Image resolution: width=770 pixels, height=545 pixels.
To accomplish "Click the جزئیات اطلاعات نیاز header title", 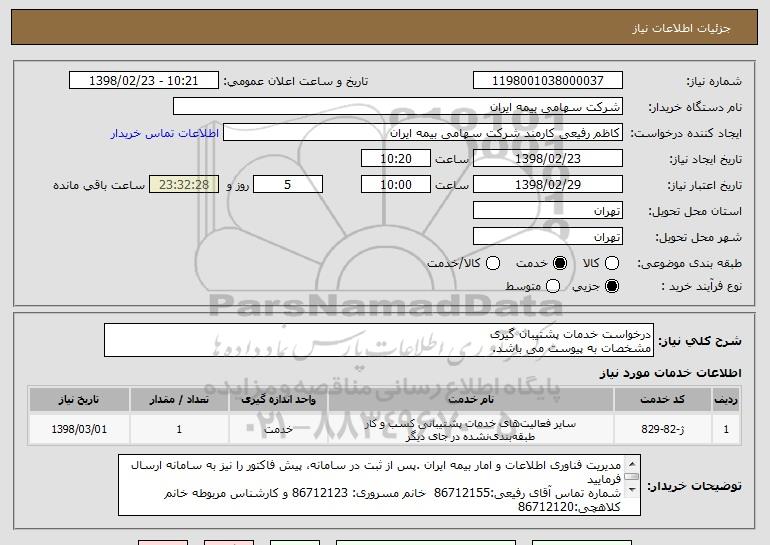I will coord(681,28).
